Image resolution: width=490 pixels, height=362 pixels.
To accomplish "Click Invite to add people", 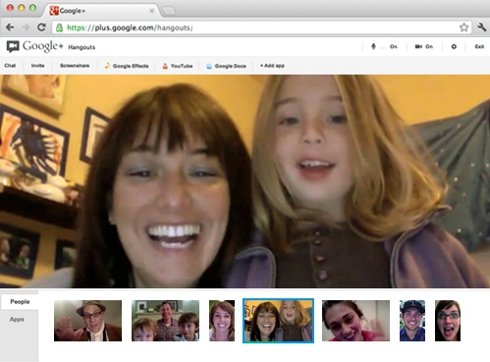I will coord(38,66).
